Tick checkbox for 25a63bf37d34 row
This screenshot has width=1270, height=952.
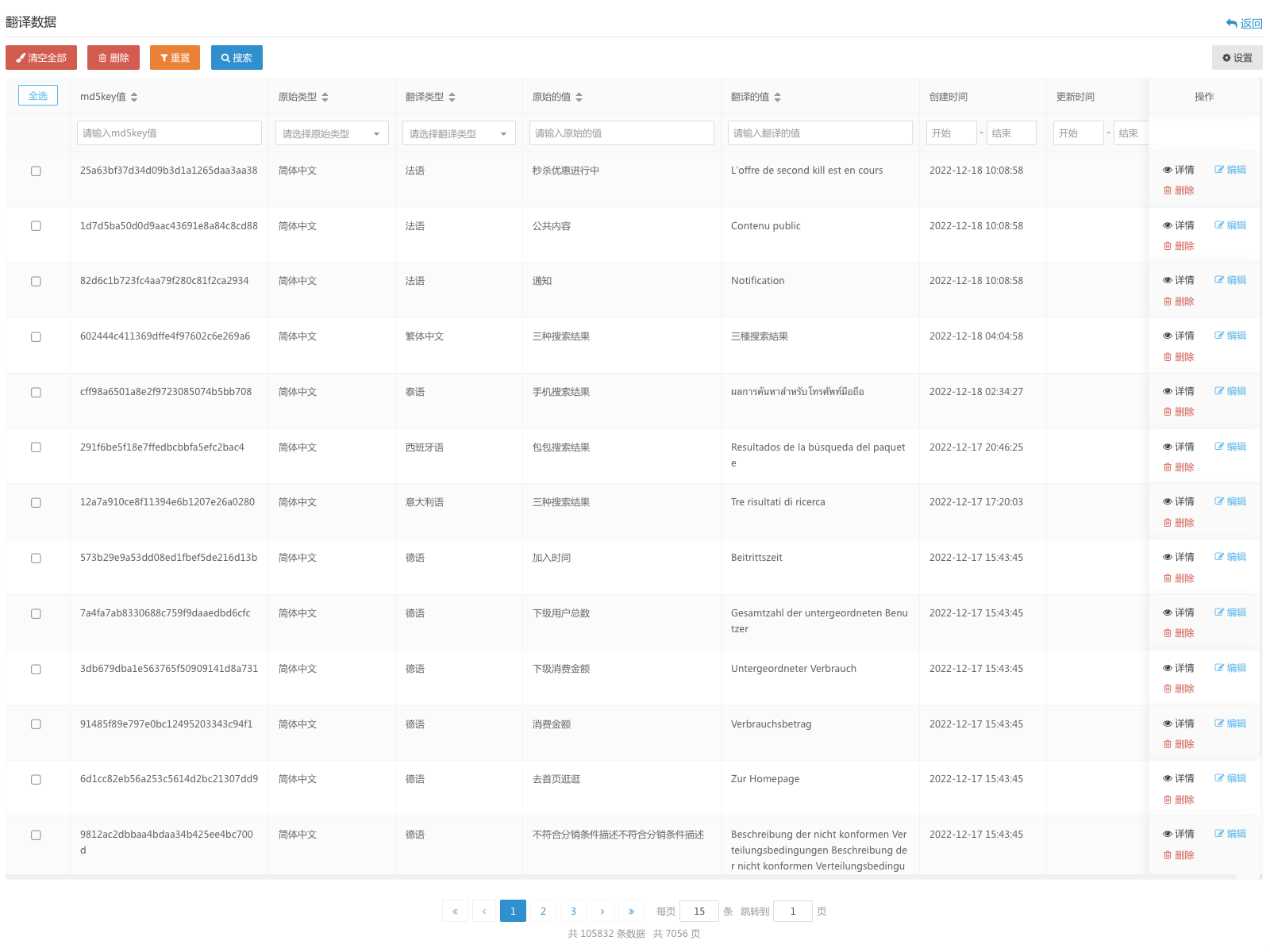point(36,171)
